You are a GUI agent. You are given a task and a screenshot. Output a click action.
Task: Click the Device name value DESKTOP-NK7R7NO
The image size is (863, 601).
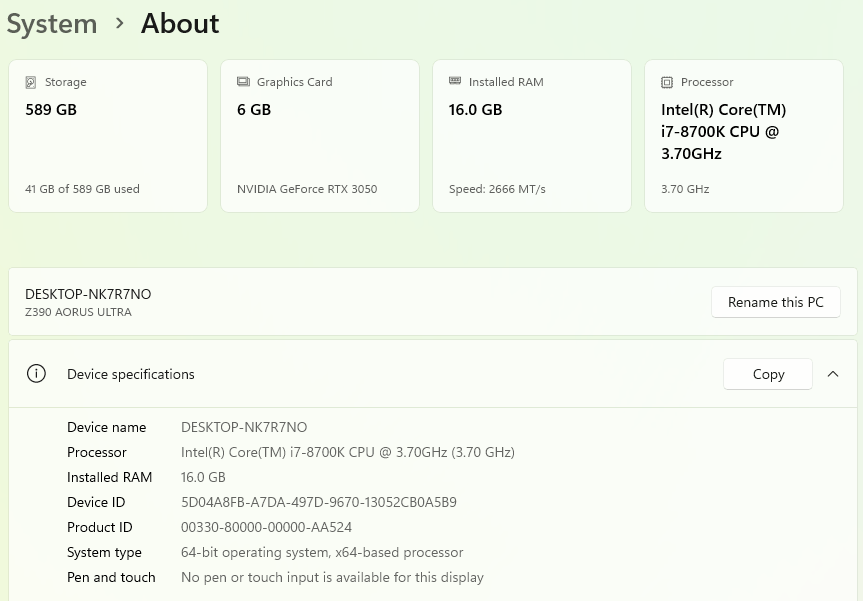click(244, 428)
